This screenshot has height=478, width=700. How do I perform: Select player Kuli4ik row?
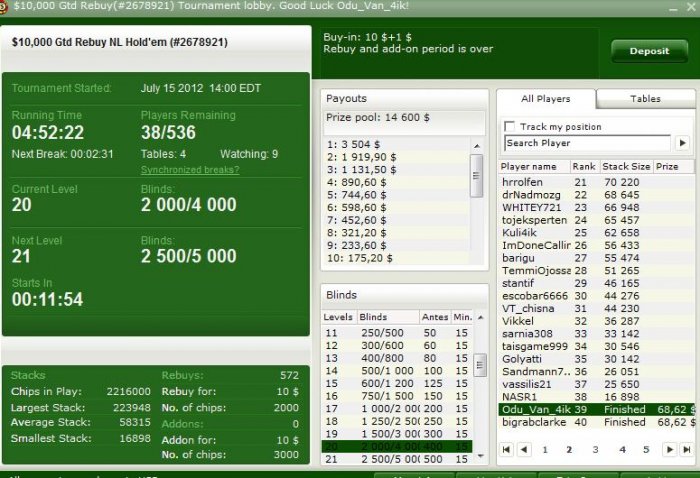point(596,233)
